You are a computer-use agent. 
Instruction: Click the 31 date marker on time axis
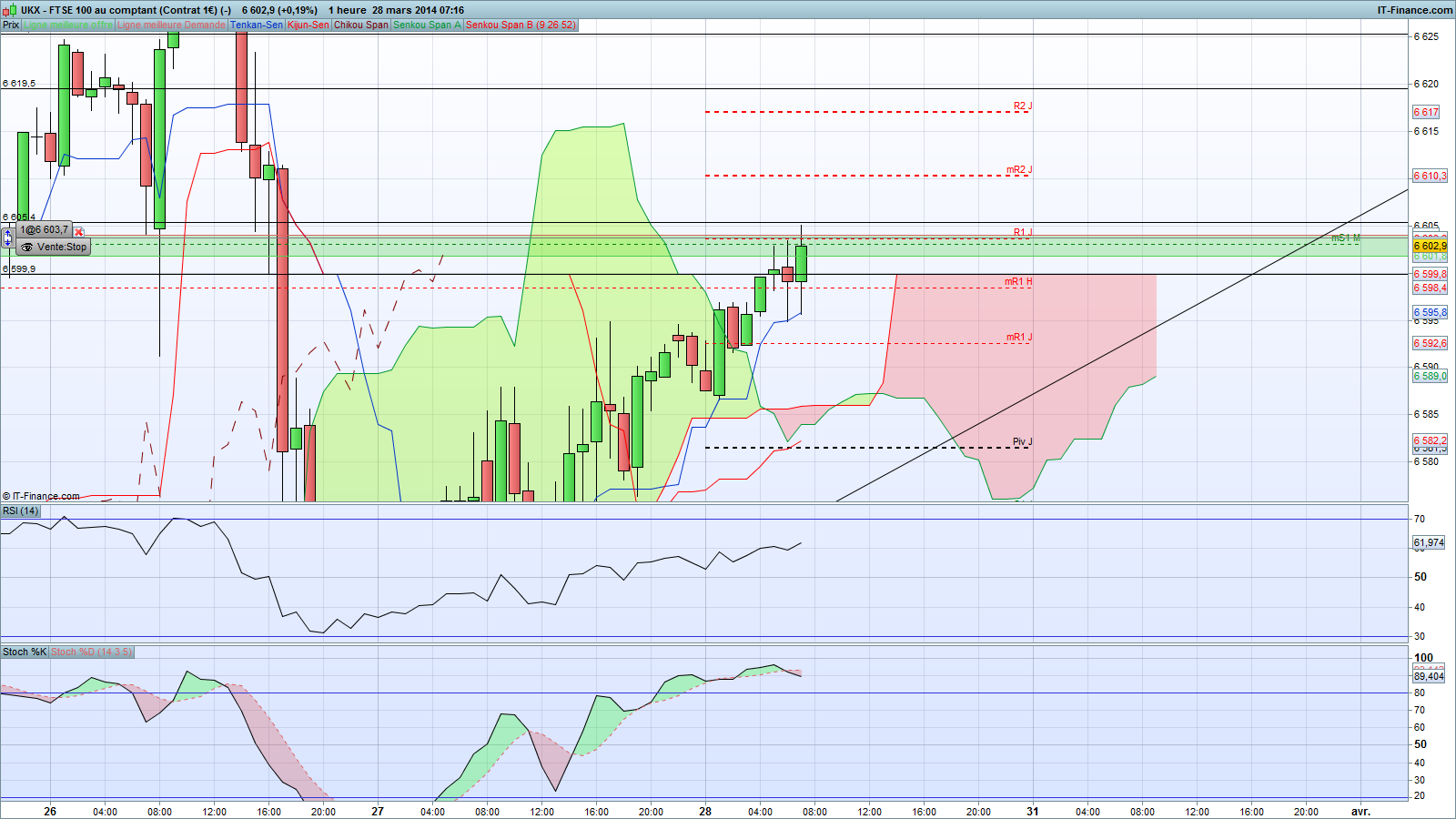[1033, 811]
